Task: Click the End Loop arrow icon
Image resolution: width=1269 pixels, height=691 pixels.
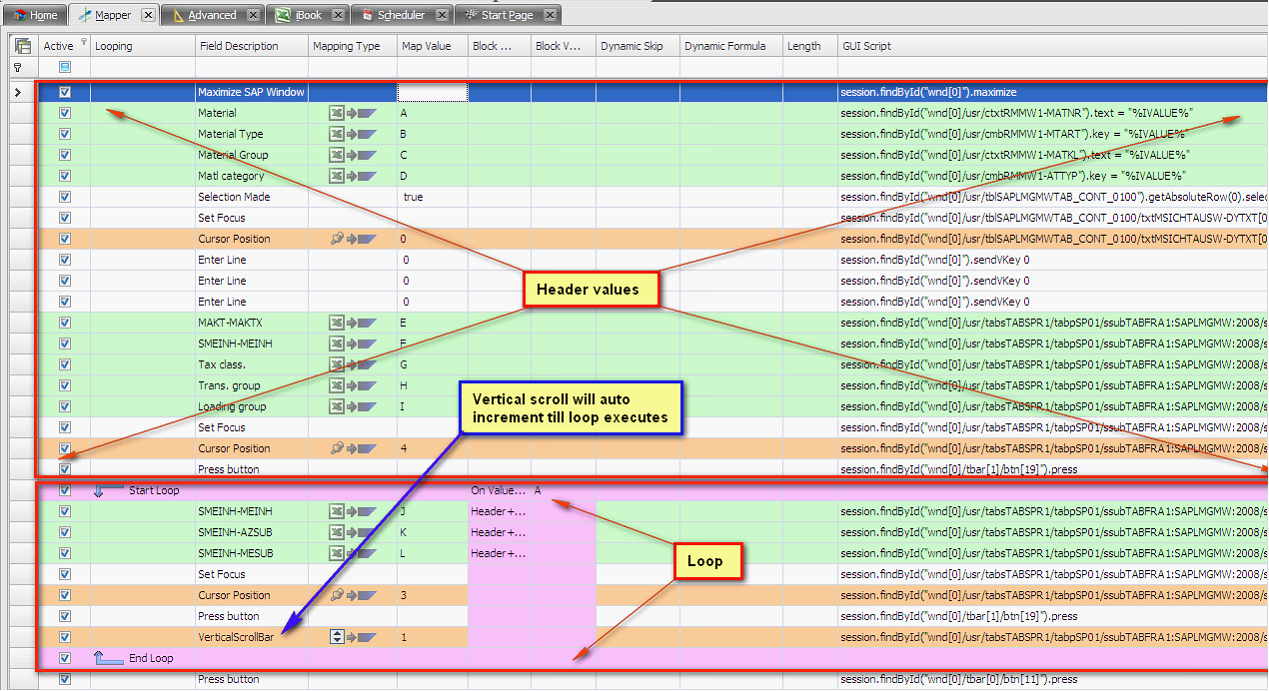Action: tap(106, 658)
